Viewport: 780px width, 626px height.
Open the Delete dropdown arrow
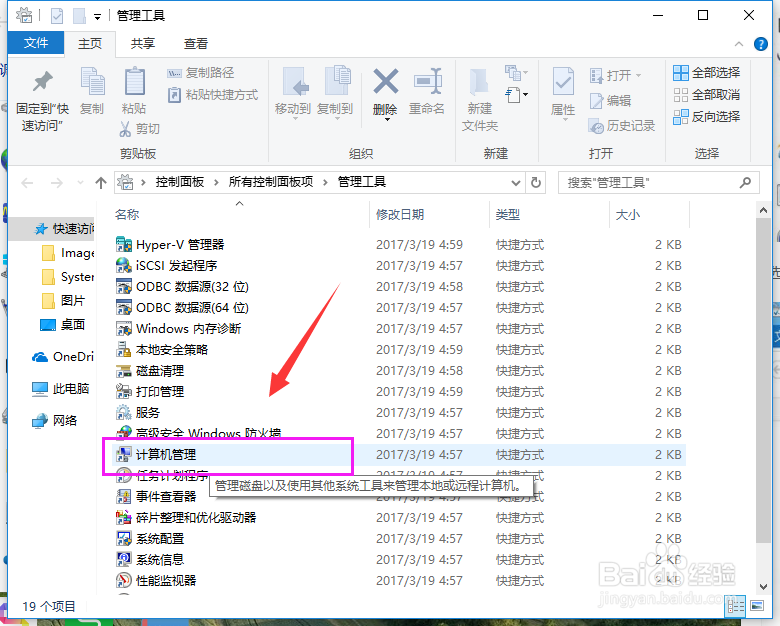(x=386, y=120)
